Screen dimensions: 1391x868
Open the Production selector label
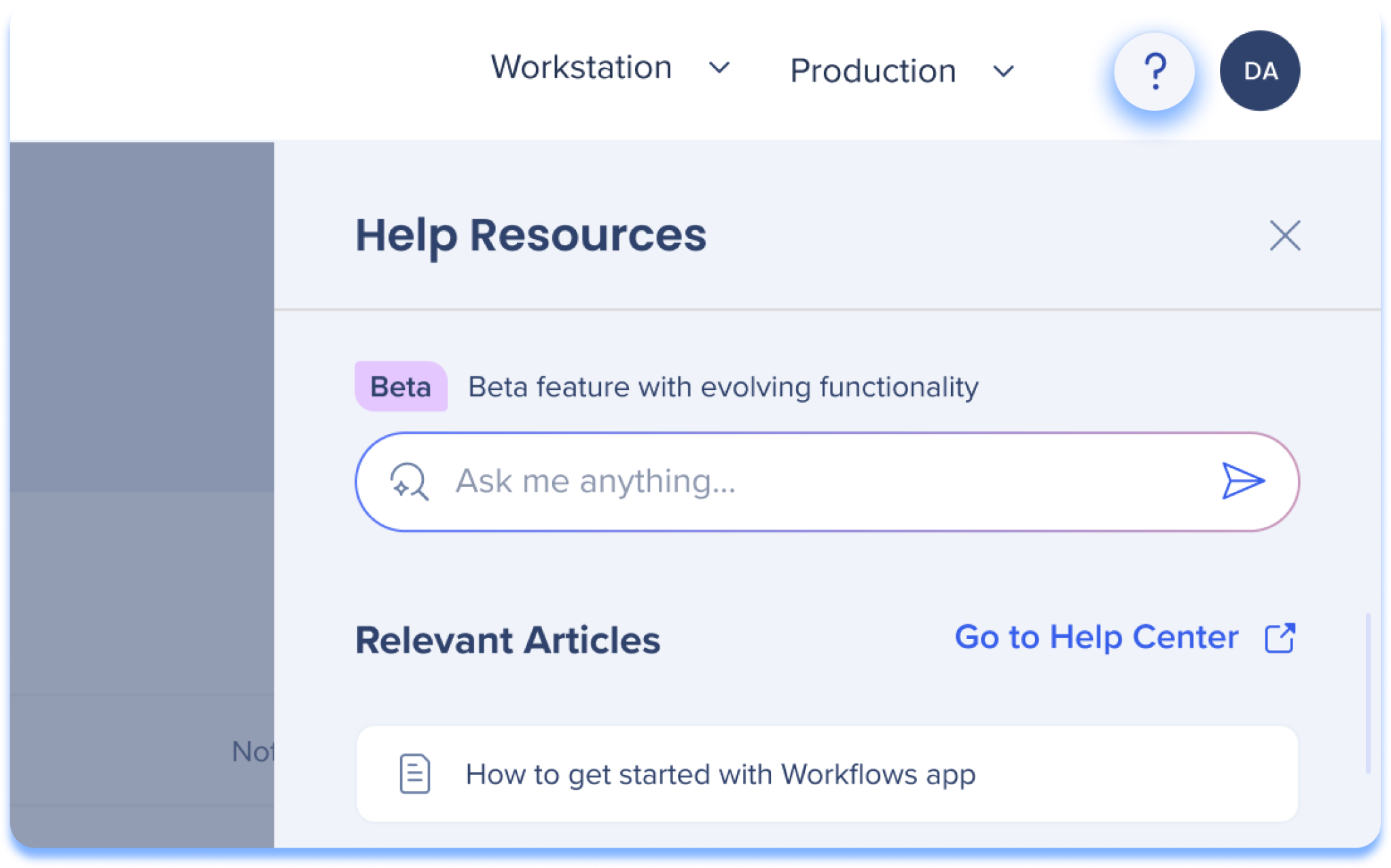[x=873, y=71]
